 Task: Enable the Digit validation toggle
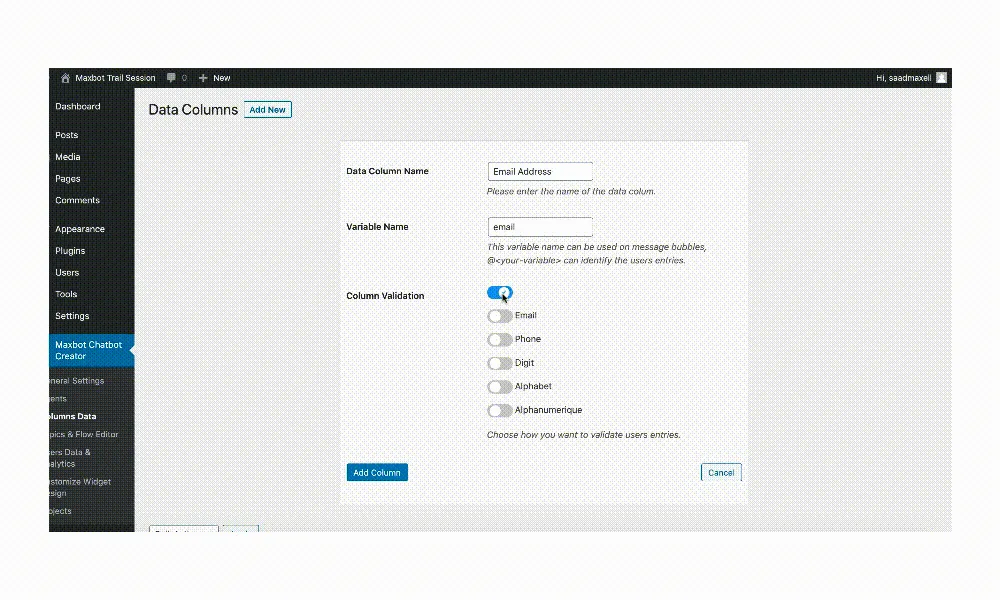(x=499, y=363)
